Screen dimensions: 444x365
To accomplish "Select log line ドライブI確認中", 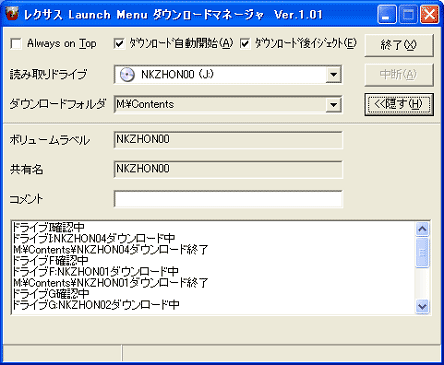I will (x=48, y=227).
